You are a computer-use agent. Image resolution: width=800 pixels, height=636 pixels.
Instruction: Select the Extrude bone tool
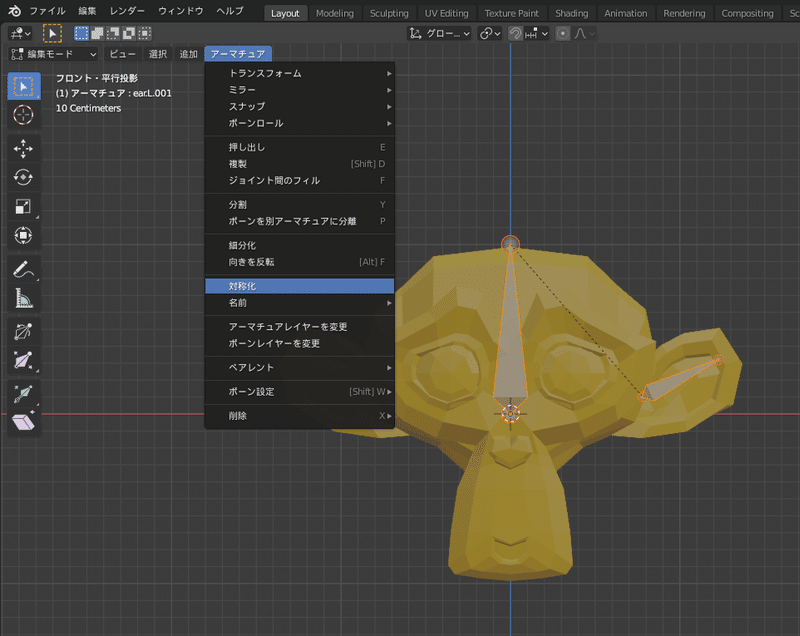23,393
